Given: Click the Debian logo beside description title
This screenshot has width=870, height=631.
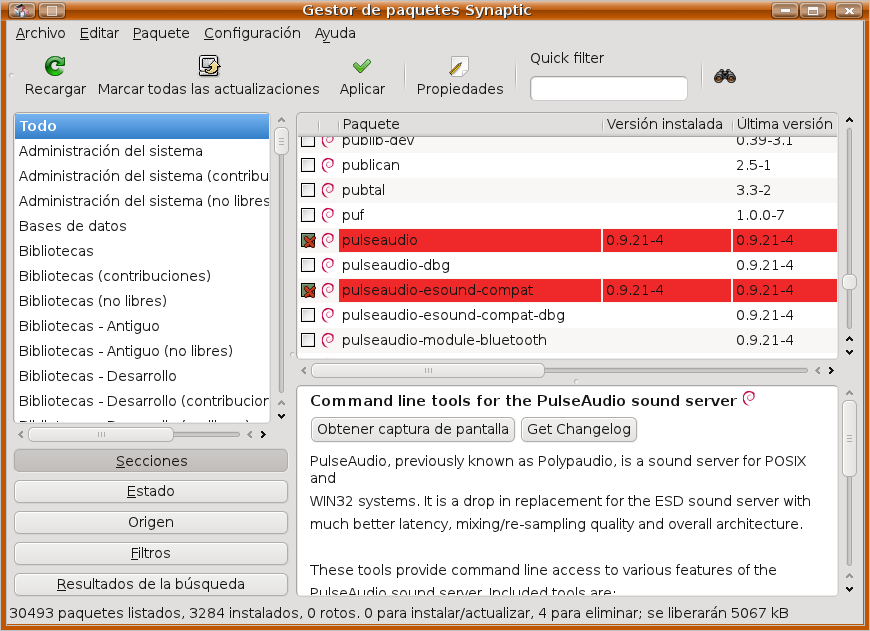Looking at the screenshot, I should pos(749,397).
